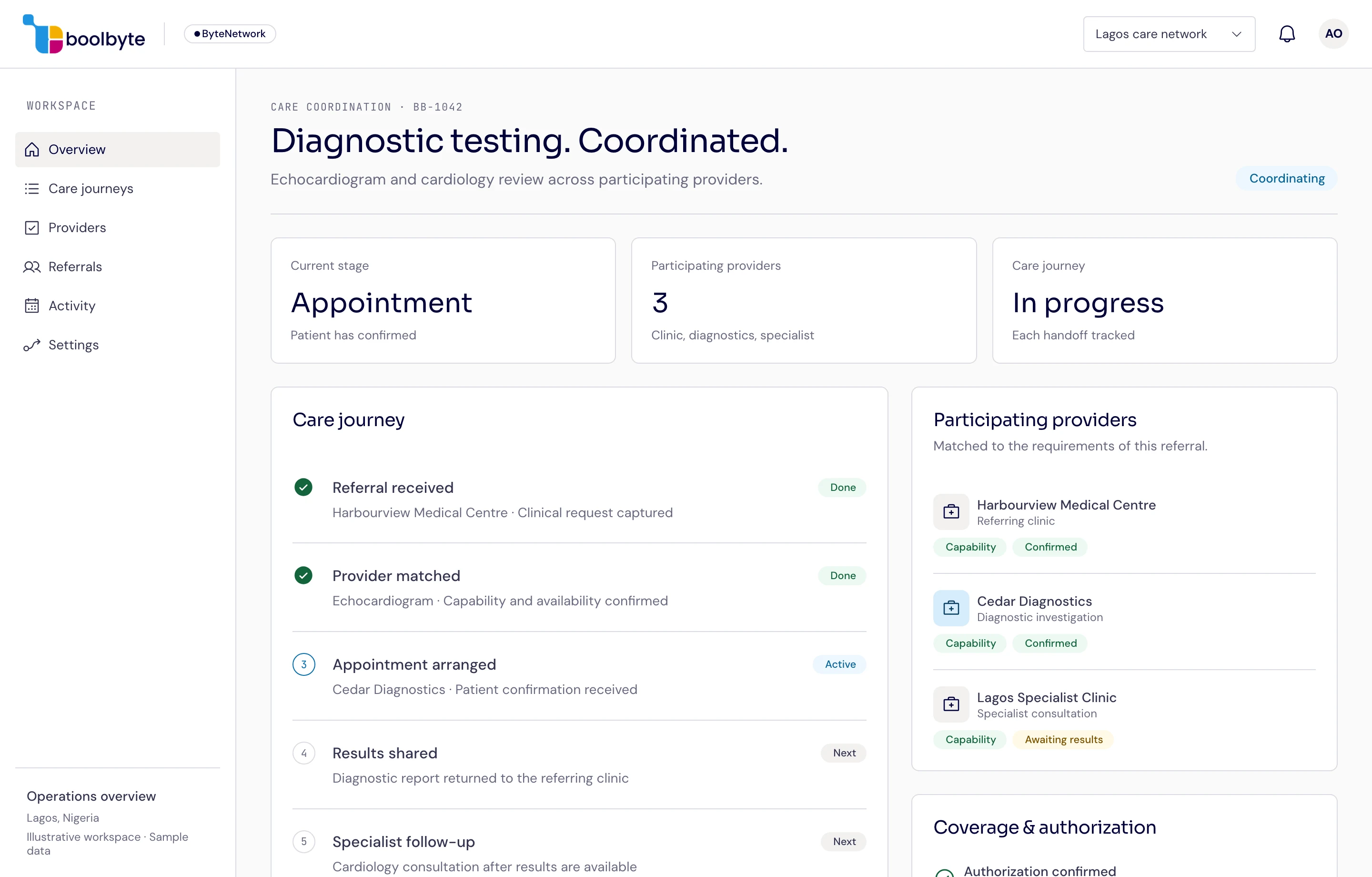Click the ByteNetwork pill
The width and height of the screenshot is (1372, 877).
click(230, 34)
